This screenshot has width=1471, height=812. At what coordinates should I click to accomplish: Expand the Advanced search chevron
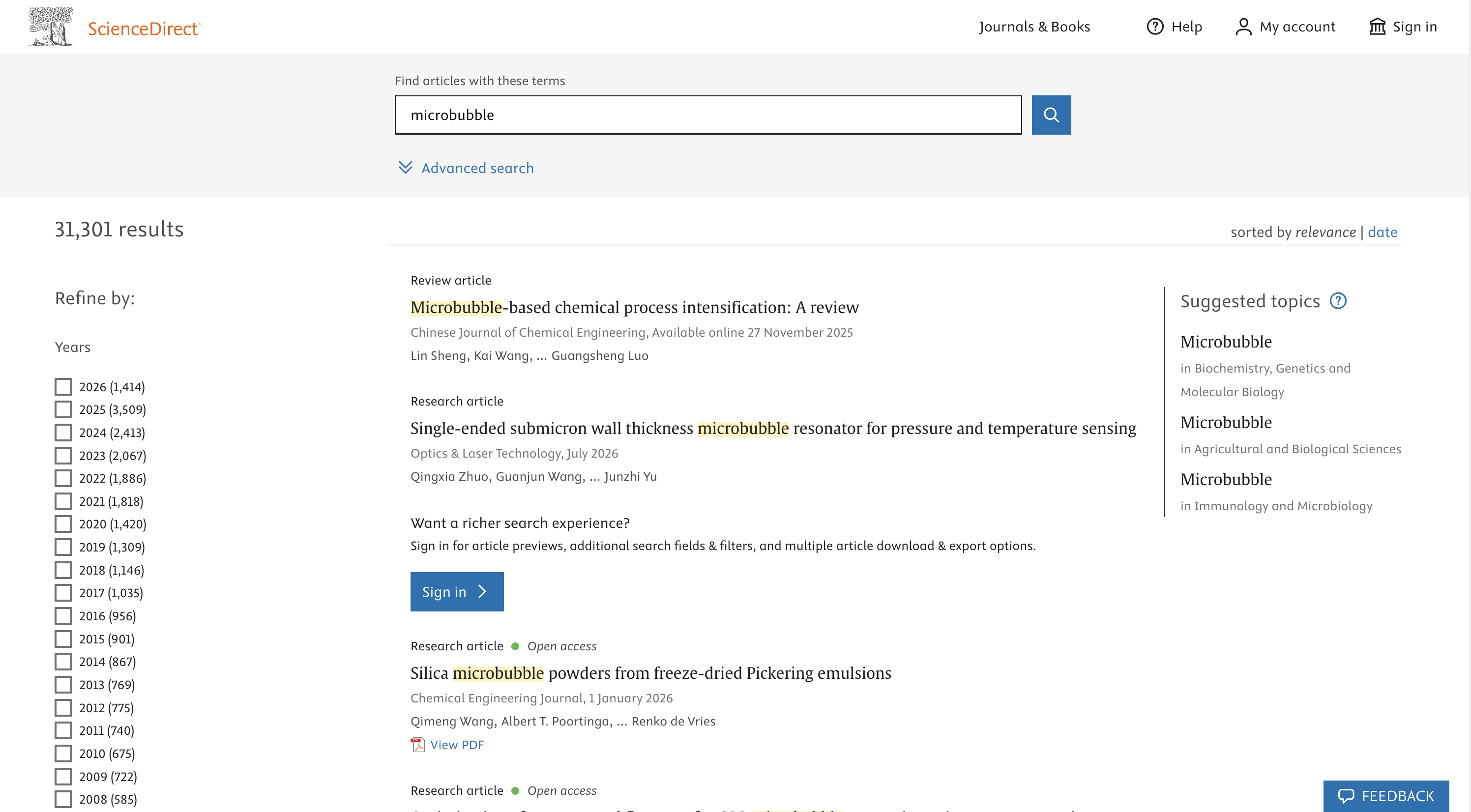click(x=405, y=167)
